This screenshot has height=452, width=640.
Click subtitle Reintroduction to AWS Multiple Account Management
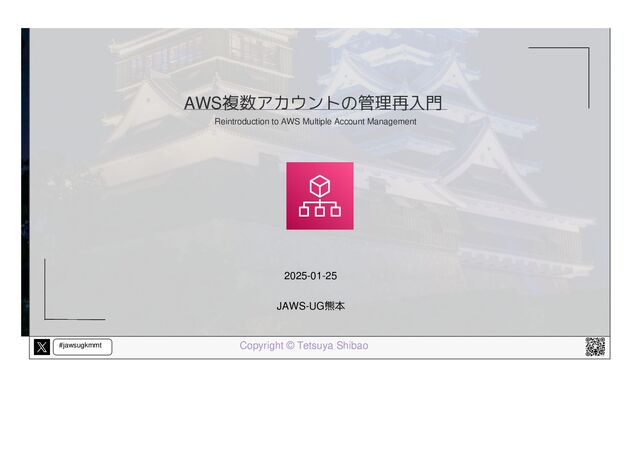[316, 122]
